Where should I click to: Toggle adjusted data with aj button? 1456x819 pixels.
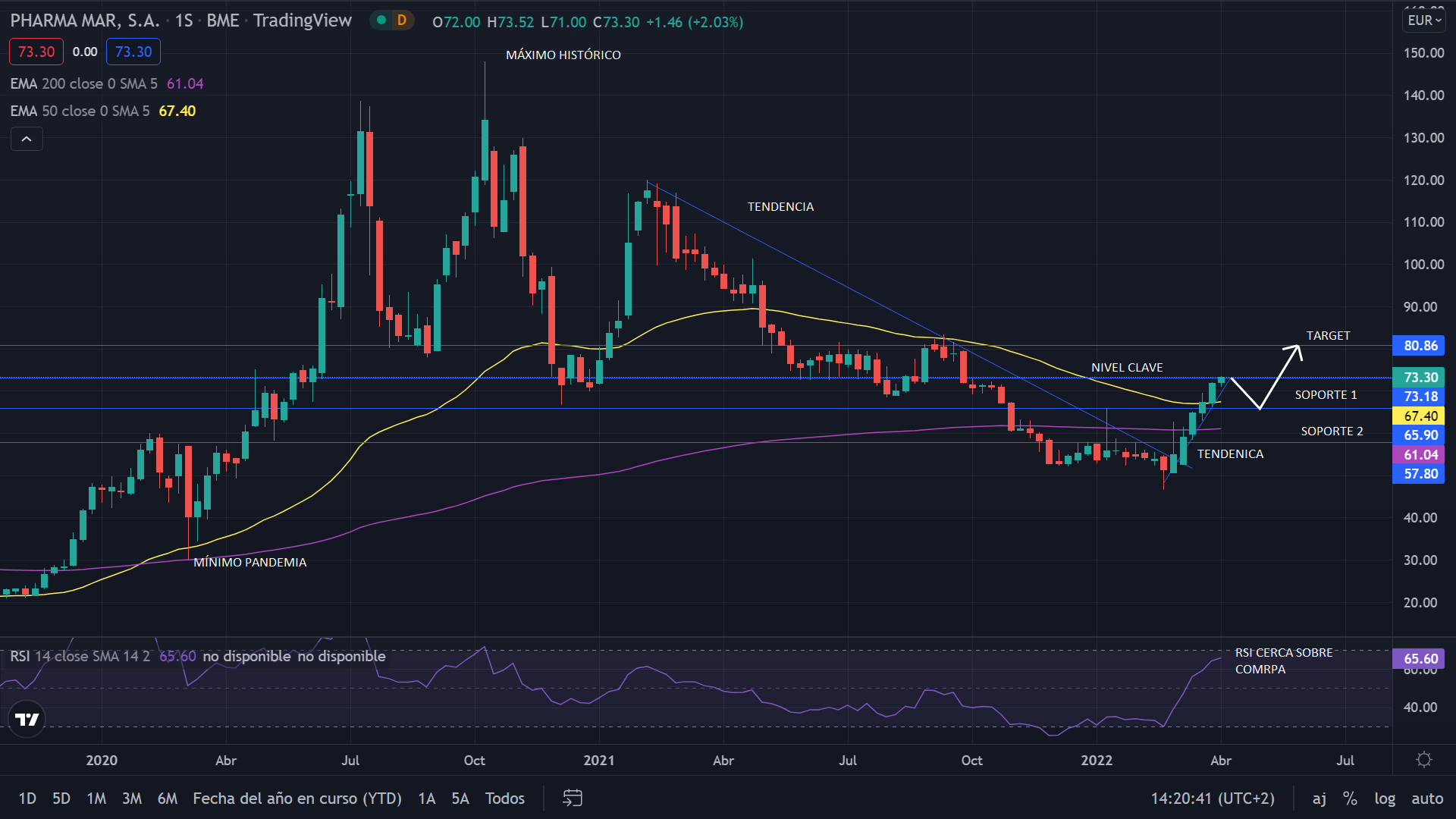click(1319, 798)
